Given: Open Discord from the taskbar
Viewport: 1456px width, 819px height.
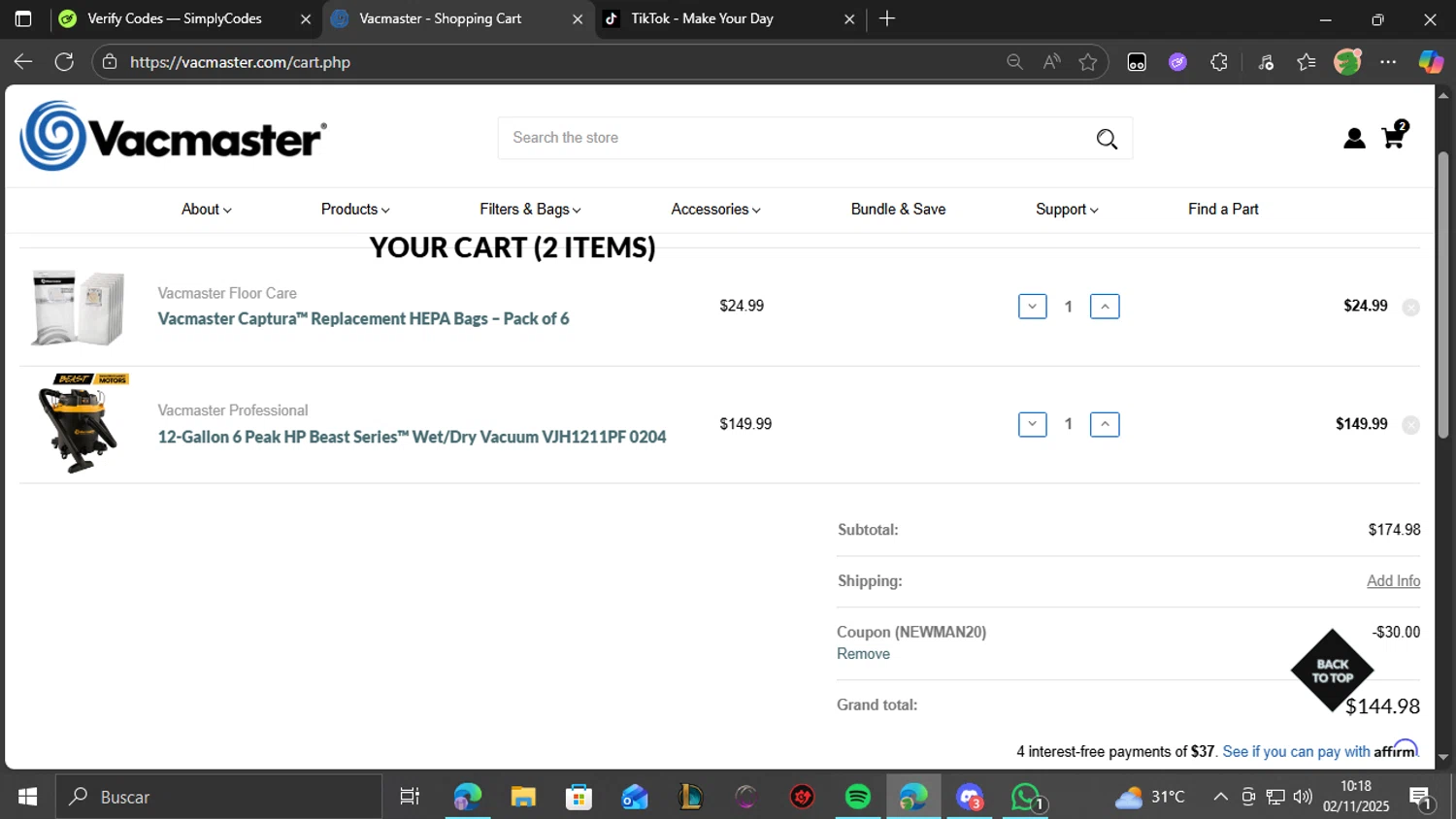Looking at the screenshot, I should [x=970, y=797].
